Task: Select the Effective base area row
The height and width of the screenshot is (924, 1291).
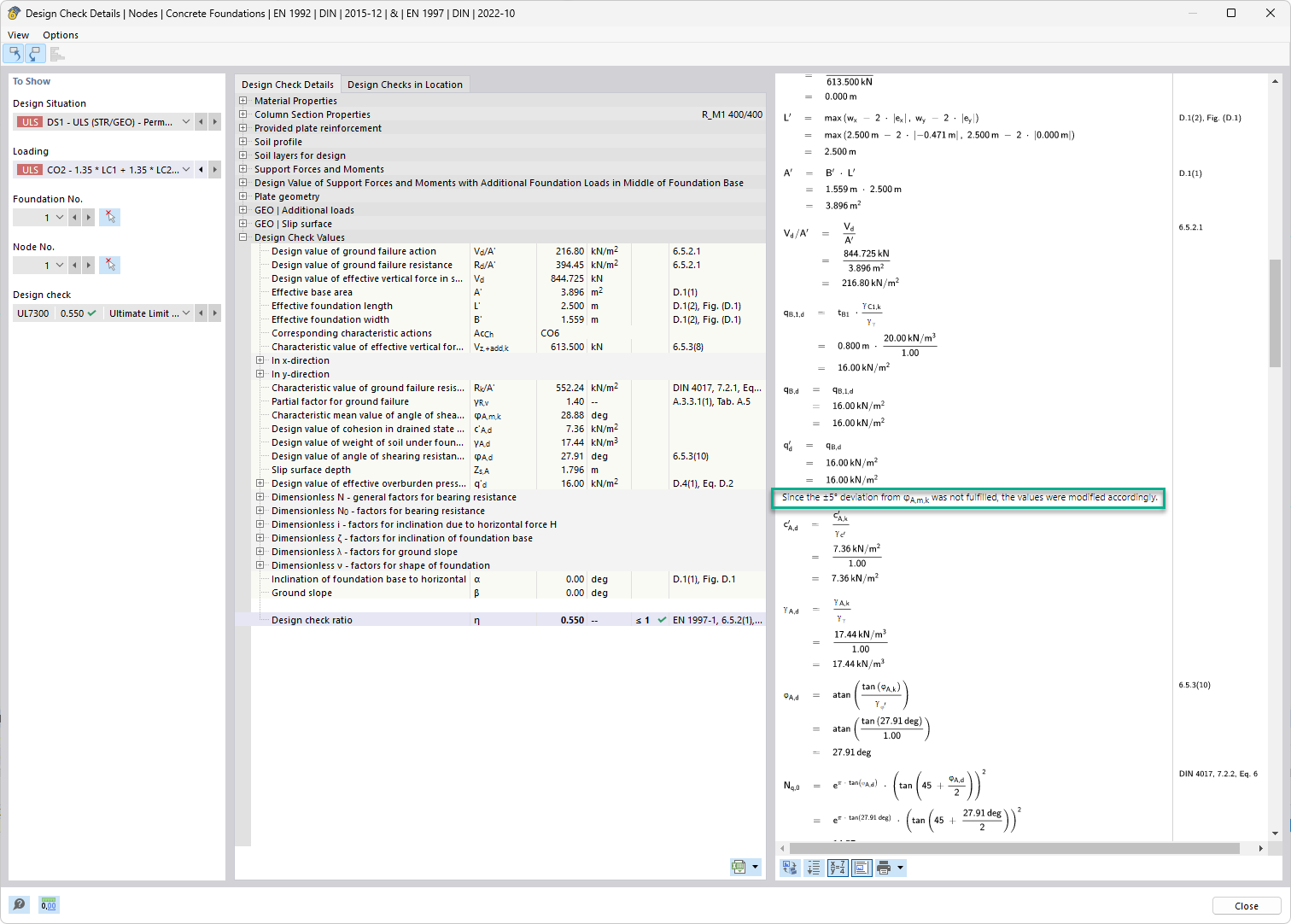Action: [x=509, y=292]
